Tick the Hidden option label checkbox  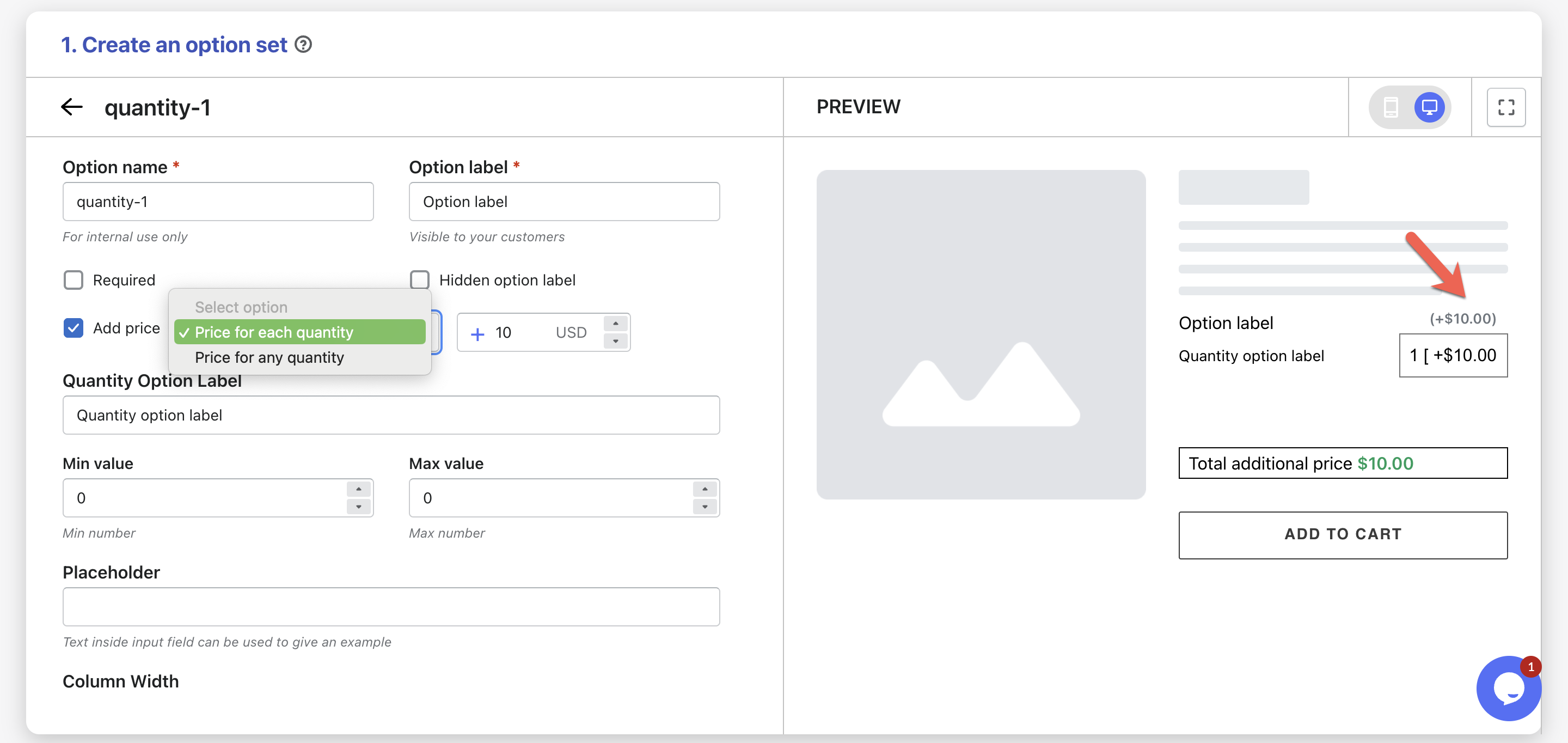(x=419, y=280)
